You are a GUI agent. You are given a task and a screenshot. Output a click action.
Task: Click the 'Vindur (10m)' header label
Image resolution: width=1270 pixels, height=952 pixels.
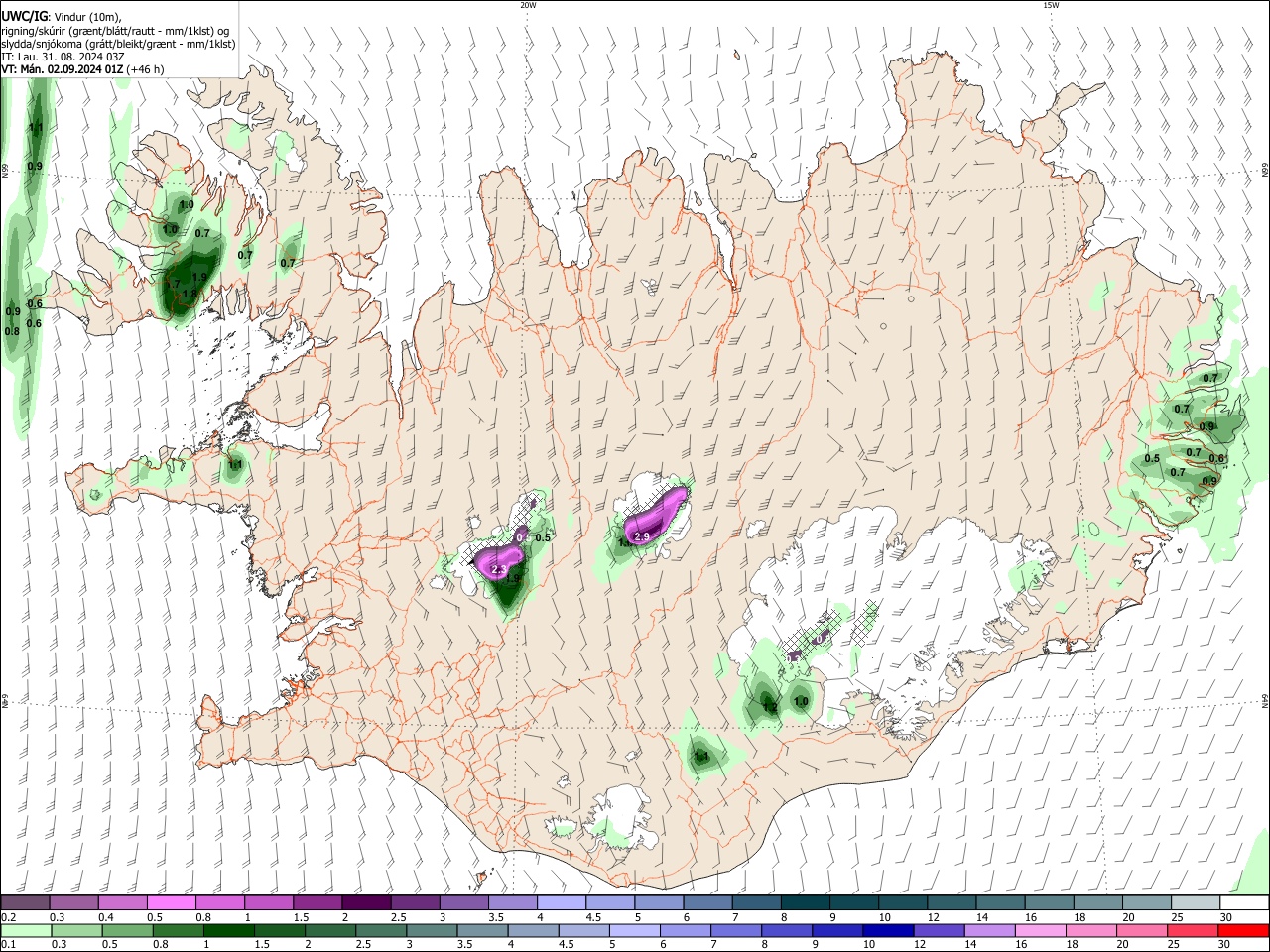tap(87, 17)
